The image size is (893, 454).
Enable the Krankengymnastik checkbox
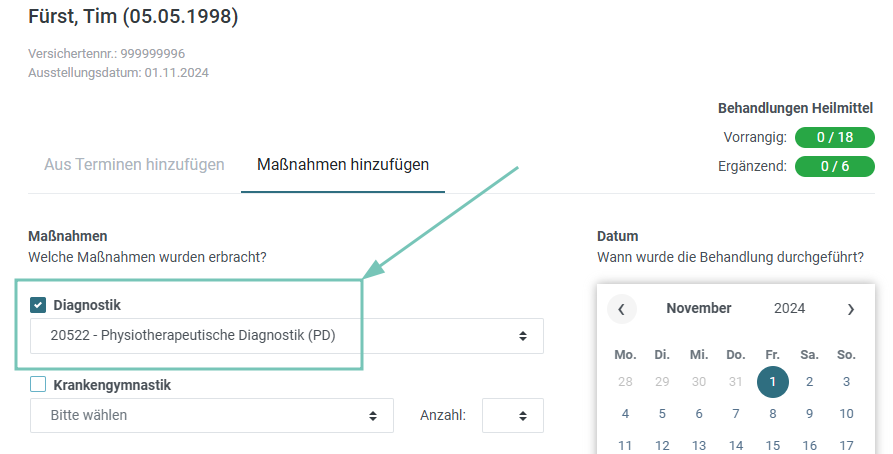point(38,385)
